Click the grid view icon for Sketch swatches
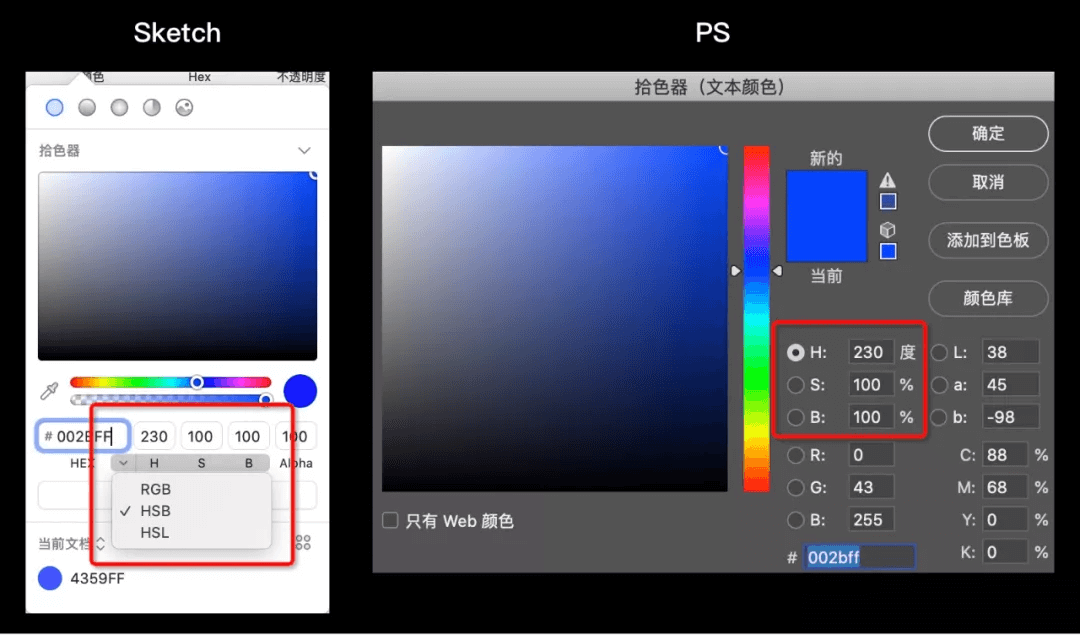The image size is (1080, 635). (303, 543)
